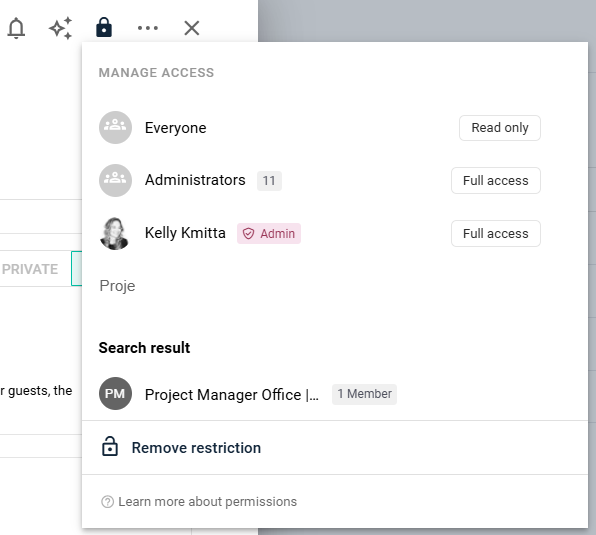The image size is (596, 535).
Task: Click the lock access icon
Action: (104, 27)
